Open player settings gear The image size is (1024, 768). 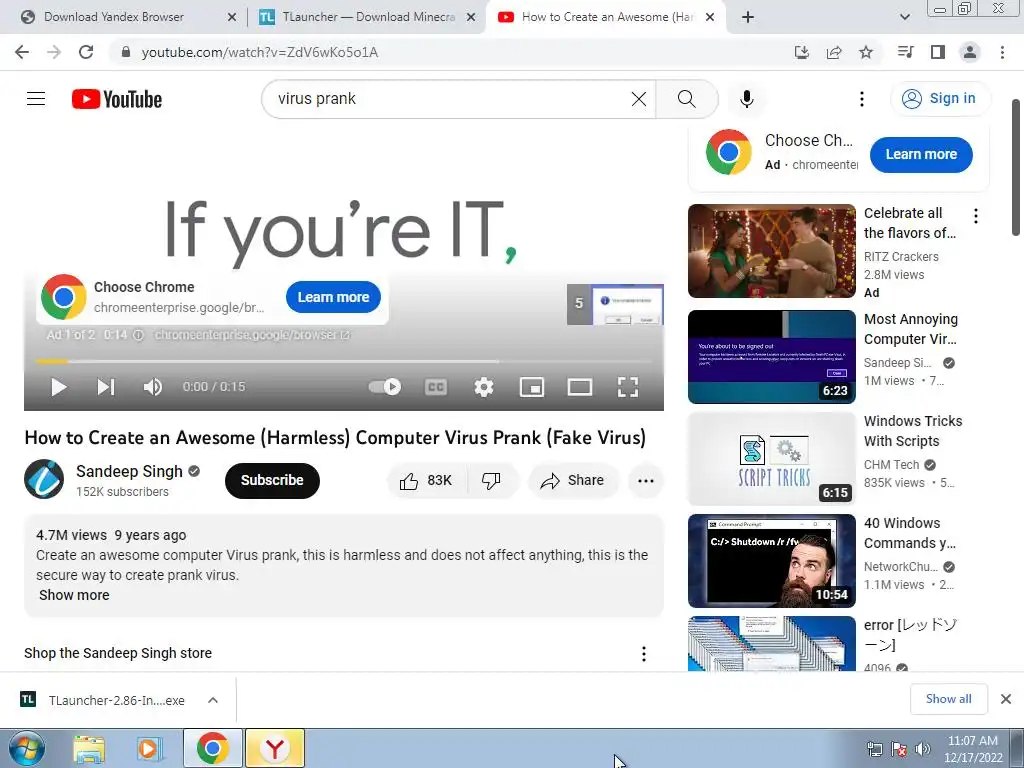[x=483, y=387]
